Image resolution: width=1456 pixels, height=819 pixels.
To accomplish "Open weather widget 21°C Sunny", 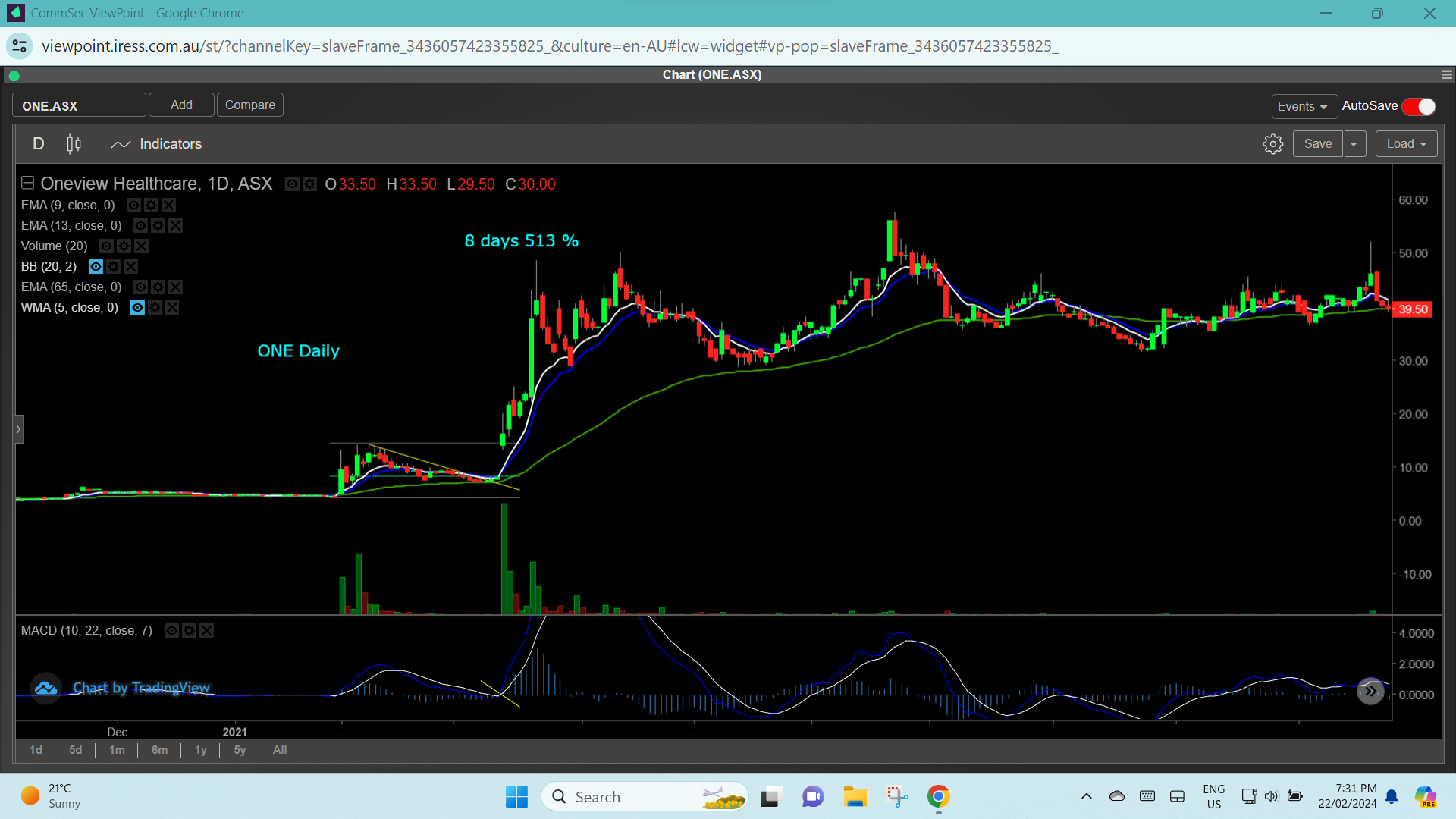I will coord(52,796).
